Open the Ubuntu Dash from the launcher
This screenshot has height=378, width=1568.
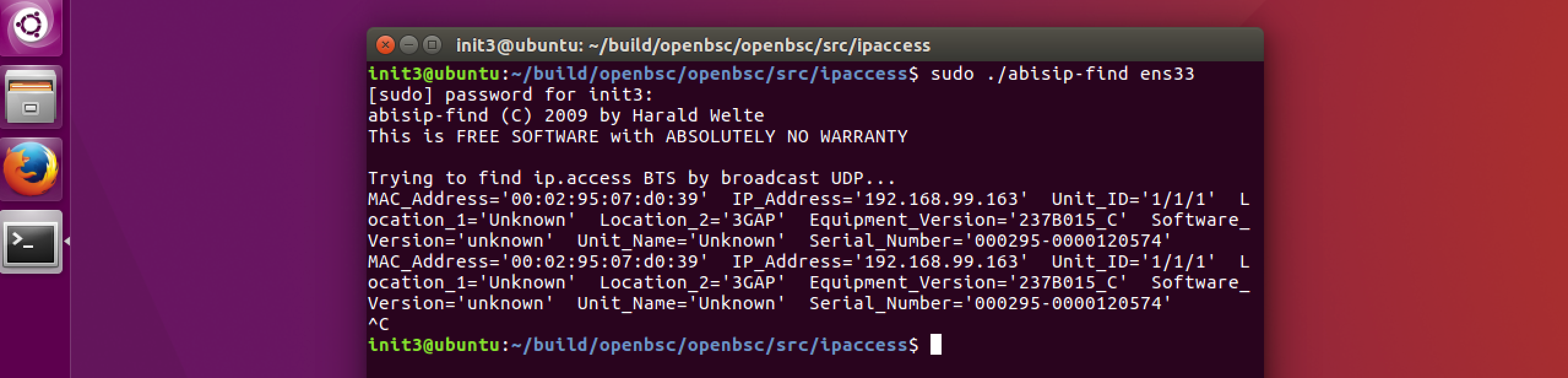(31, 25)
